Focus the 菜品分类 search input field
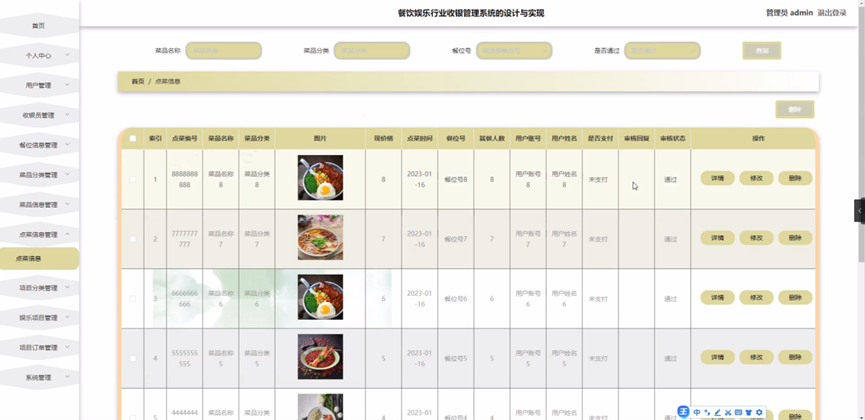This screenshot has height=420, width=865. click(x=372, y=51)
